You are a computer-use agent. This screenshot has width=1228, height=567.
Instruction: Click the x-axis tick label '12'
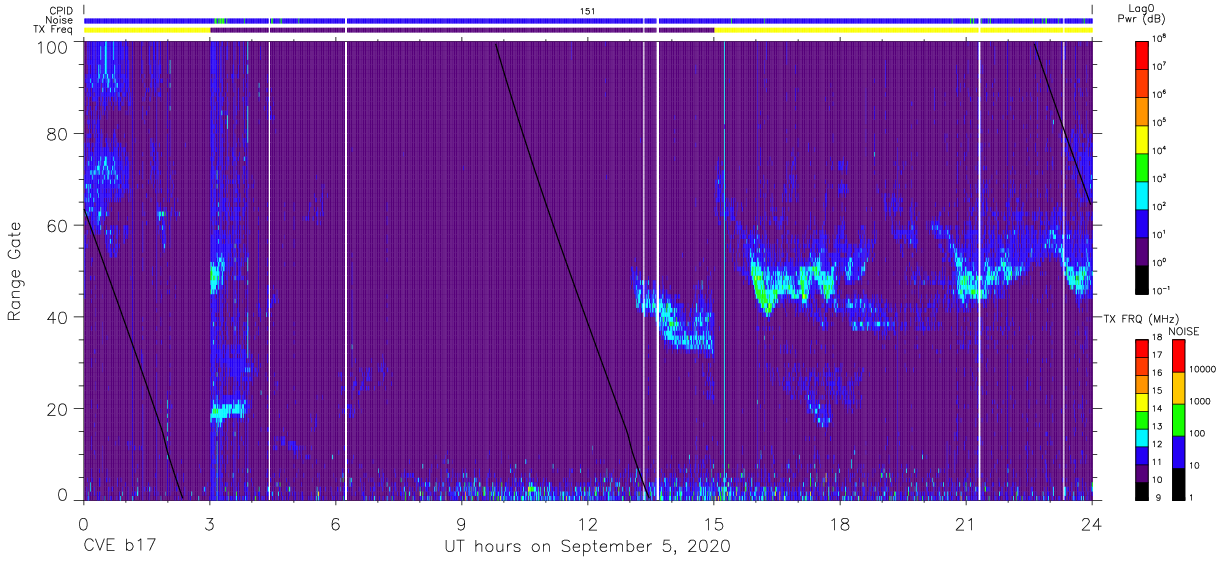click(588, 522)
